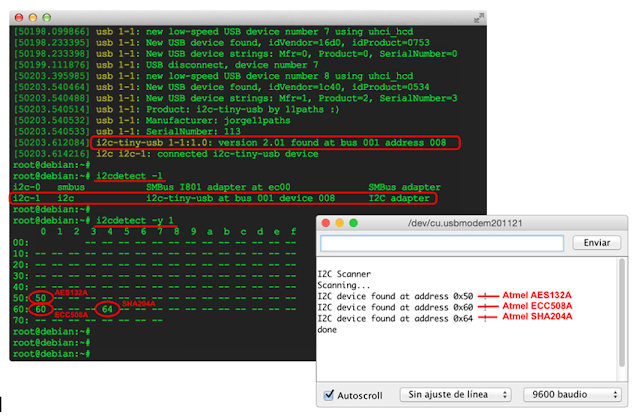
Task: Click the serial monitor vertical scrollbar
Action: 622,312
